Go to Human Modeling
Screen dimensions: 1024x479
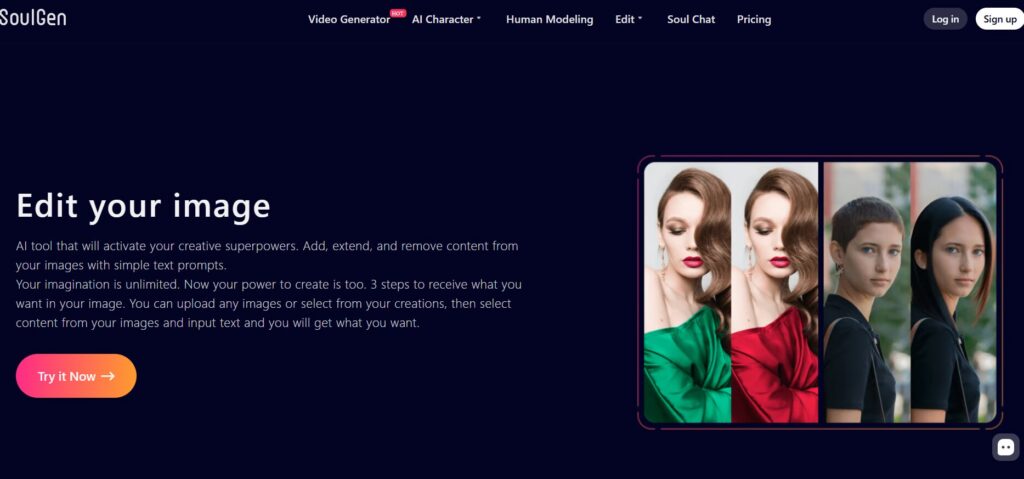coord(549,19)
